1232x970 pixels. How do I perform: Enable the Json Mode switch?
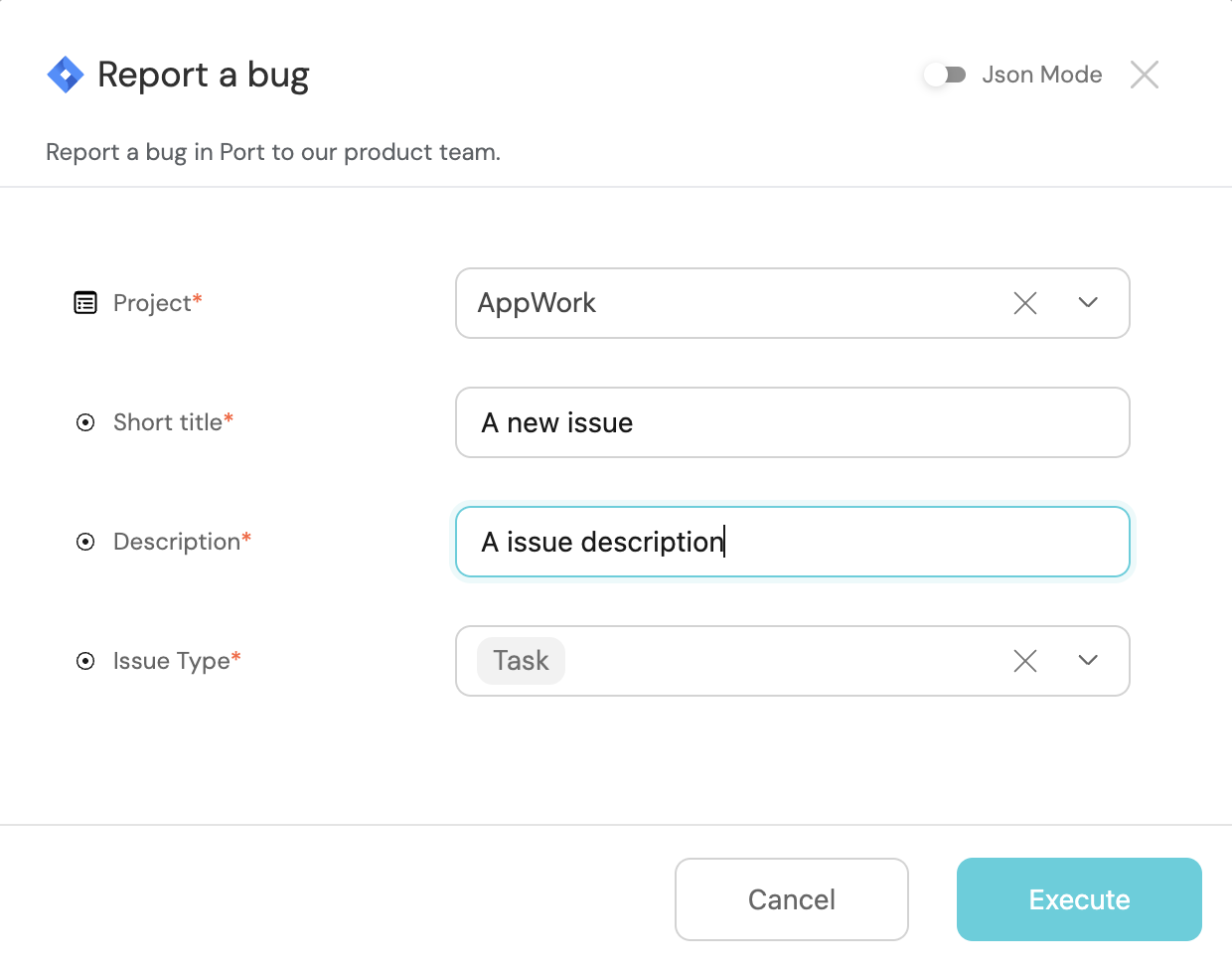[x=945, y=75]
